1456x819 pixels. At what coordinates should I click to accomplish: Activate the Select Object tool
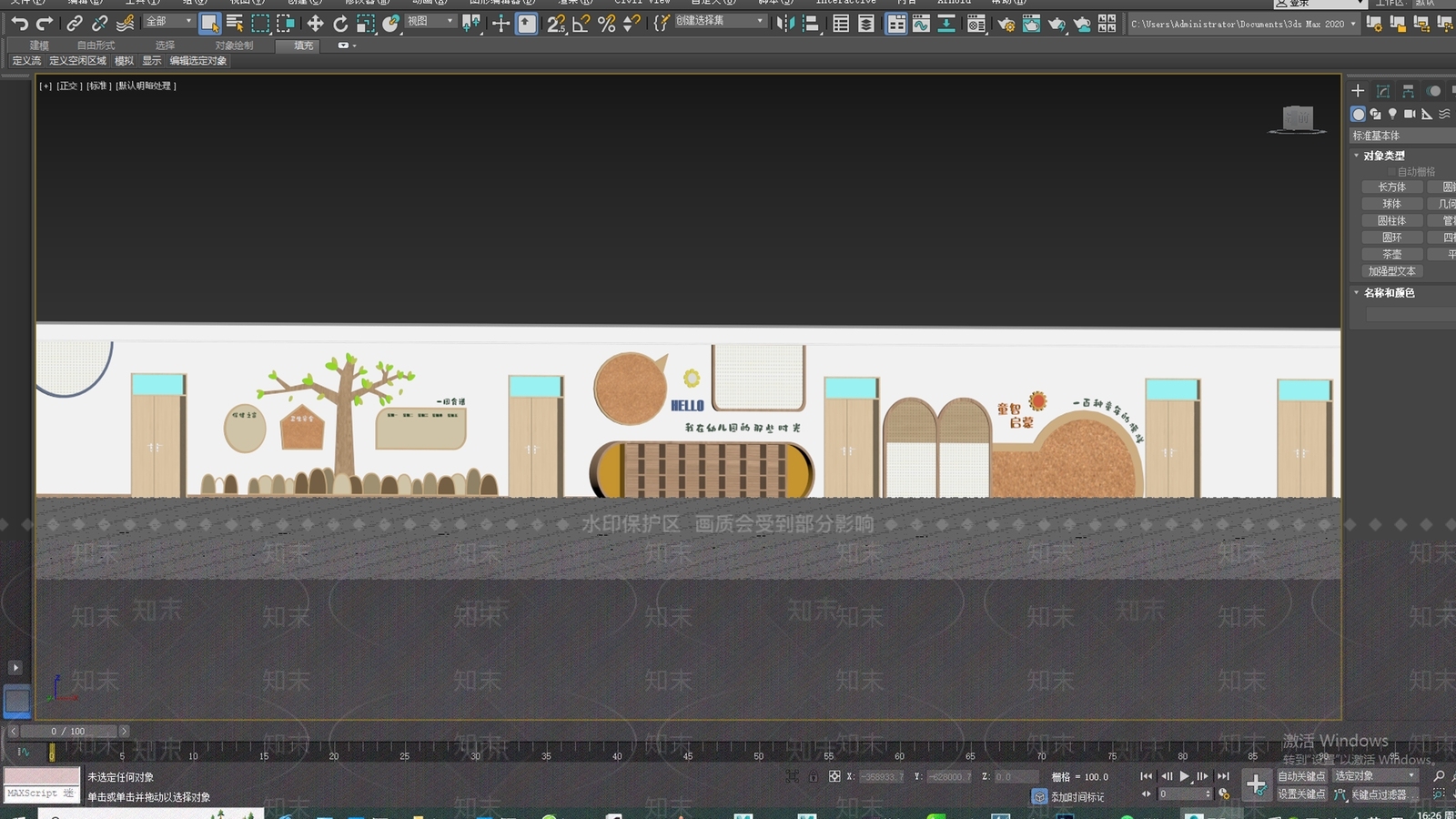(x=209, y=24)
